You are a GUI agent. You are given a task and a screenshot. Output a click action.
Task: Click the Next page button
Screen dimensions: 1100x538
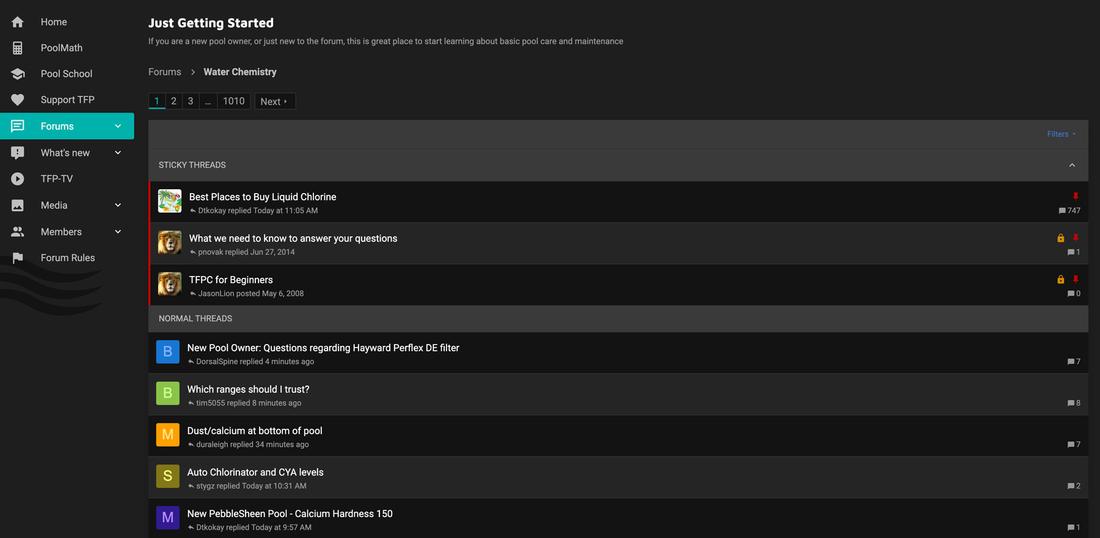coord(274,101)
